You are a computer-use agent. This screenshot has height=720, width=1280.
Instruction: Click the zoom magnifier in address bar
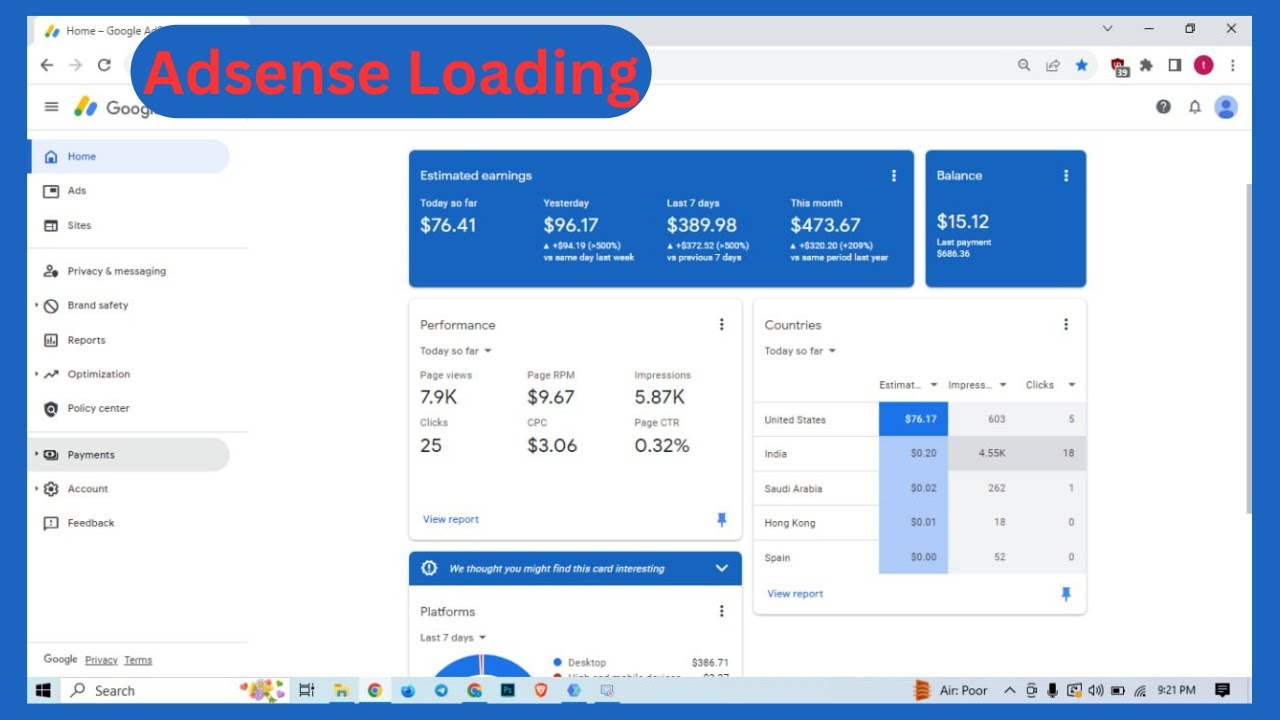click(x=1024, y=65)
